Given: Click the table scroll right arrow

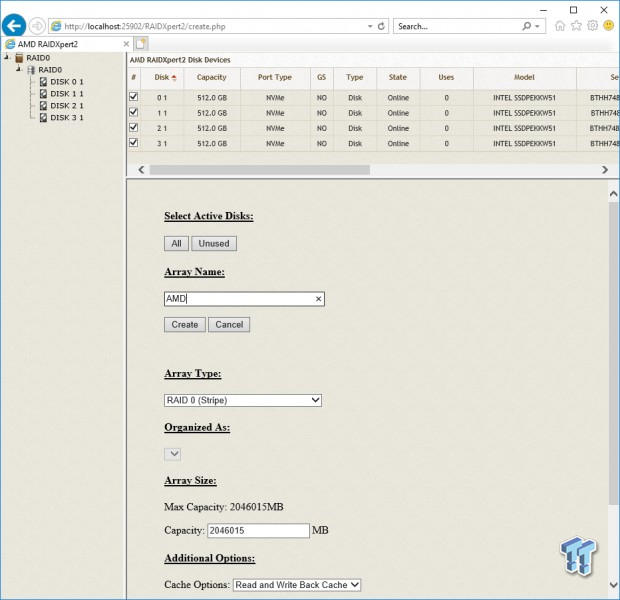Looking at the screenshot, I should click(605, 170).
